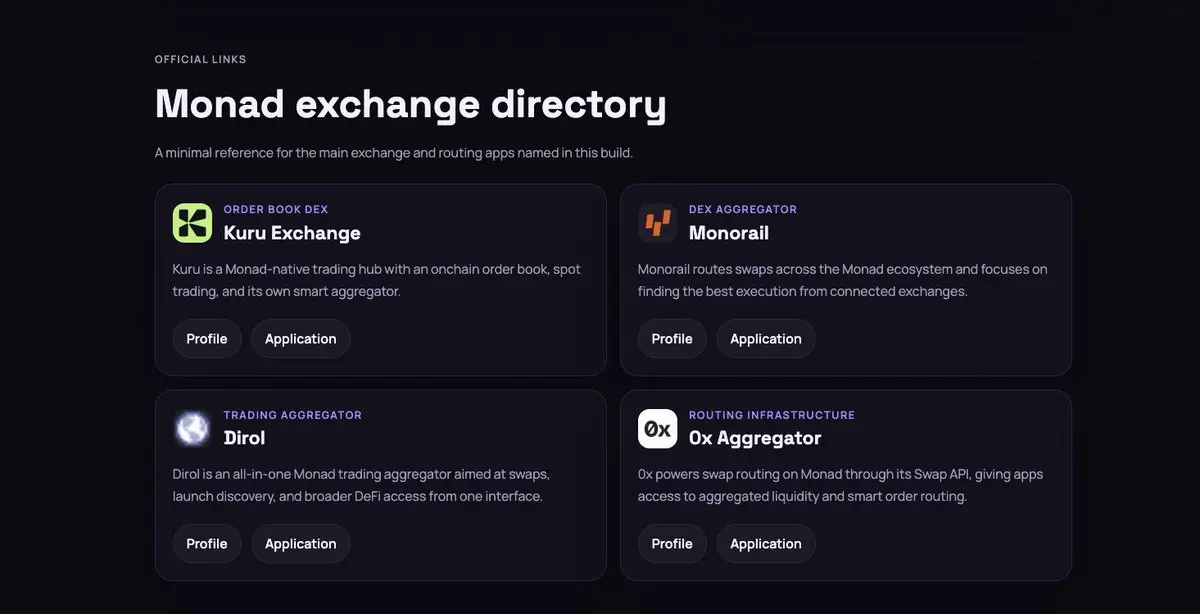Launch the 0x Aggregator Application button
This screenshot has width=1200, height=614.
[x=765, y=544]
